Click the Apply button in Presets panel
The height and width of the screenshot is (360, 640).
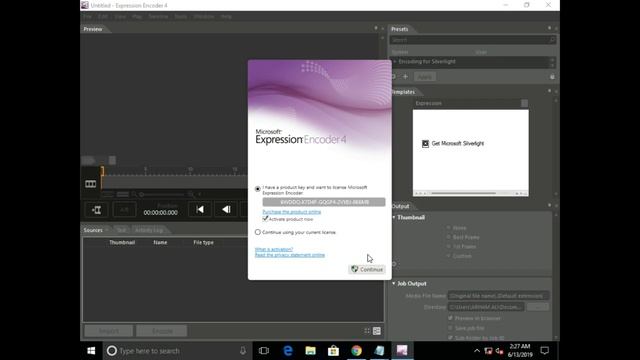click(424, 77)
